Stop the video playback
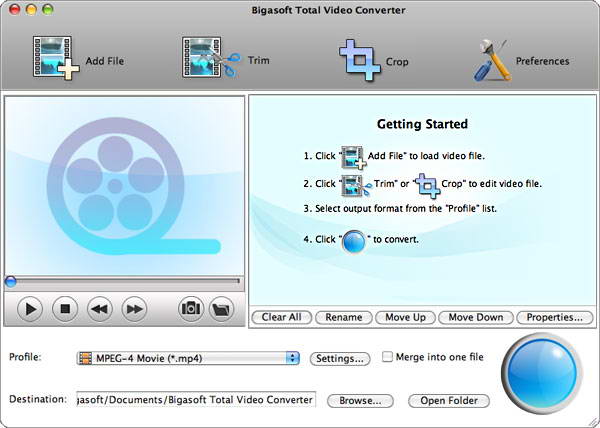This screenshot has width=600, height=428. pos(65,309)
